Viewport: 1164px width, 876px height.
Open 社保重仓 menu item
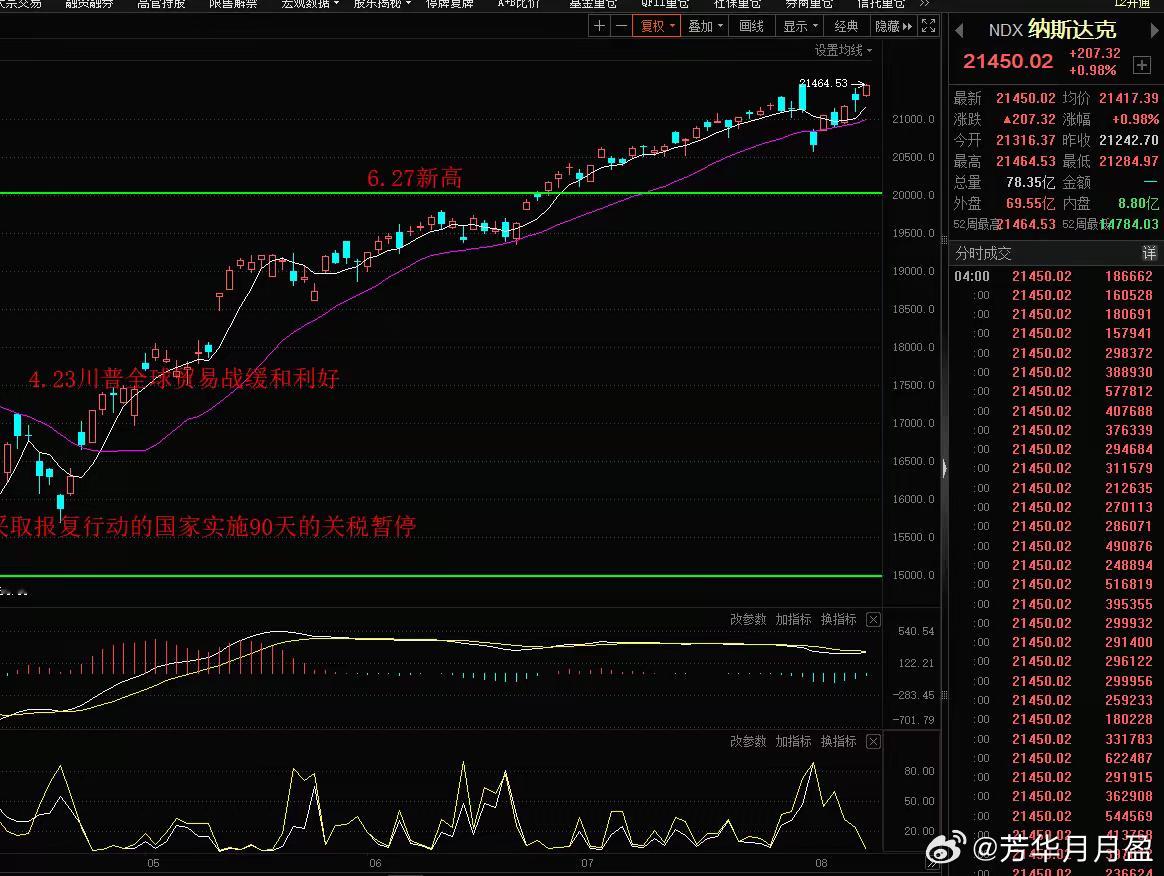coord(737,4)
